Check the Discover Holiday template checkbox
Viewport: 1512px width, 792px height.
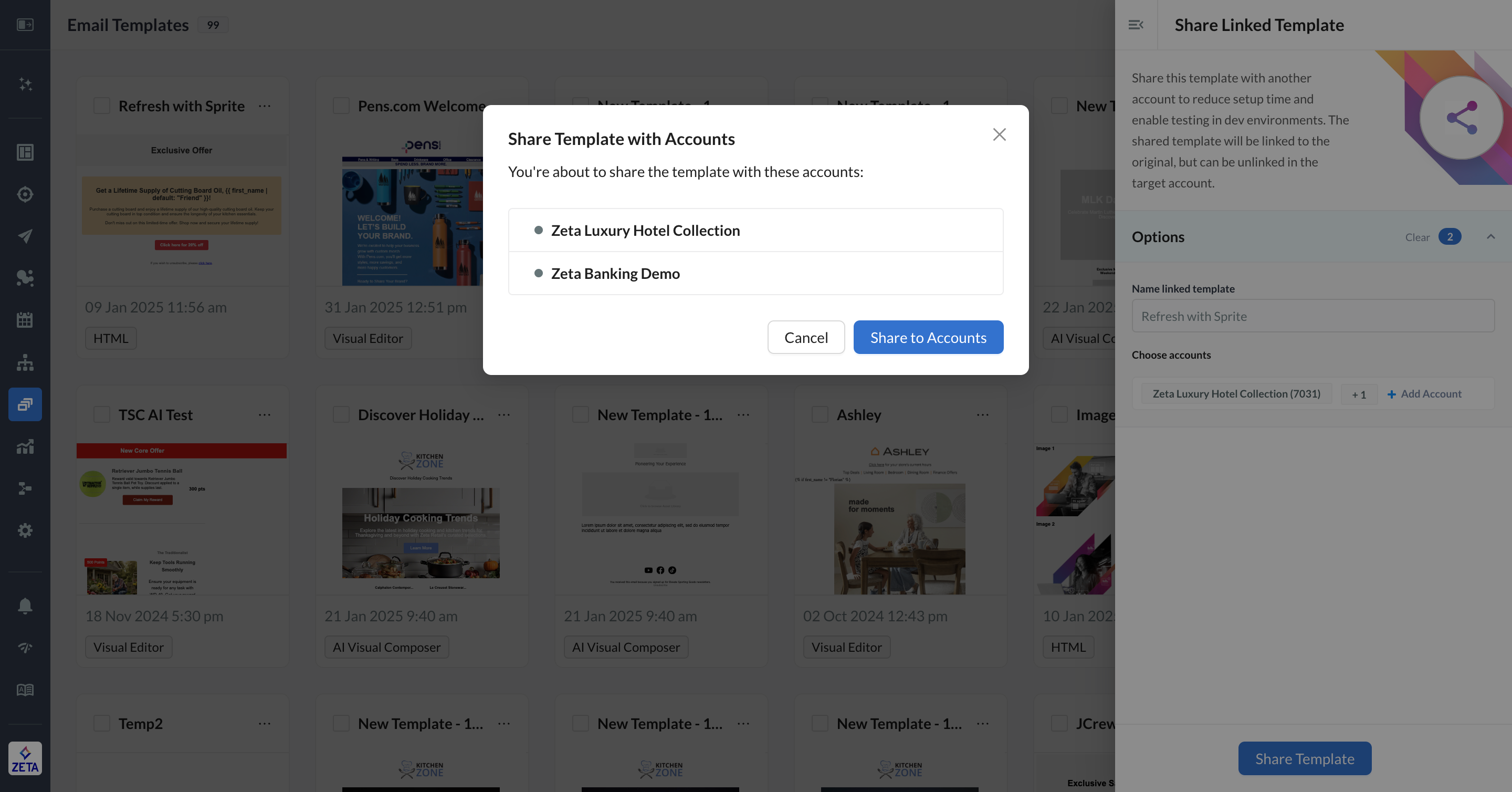pos(341,414)
